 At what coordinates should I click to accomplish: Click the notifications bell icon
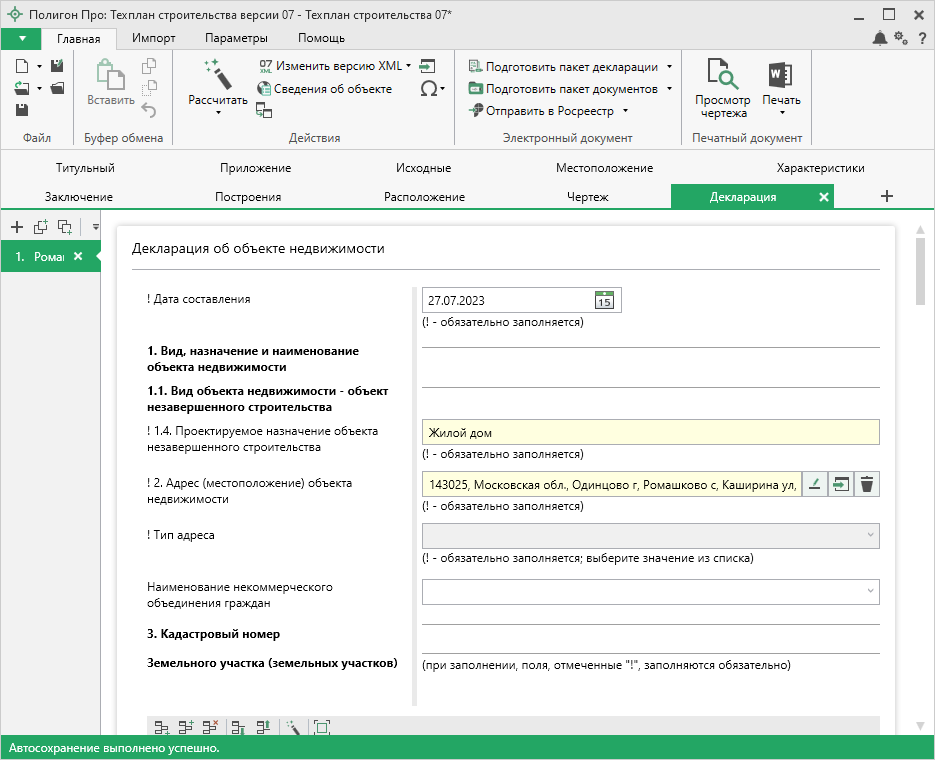pyautogui.click(x=879, y=38)
